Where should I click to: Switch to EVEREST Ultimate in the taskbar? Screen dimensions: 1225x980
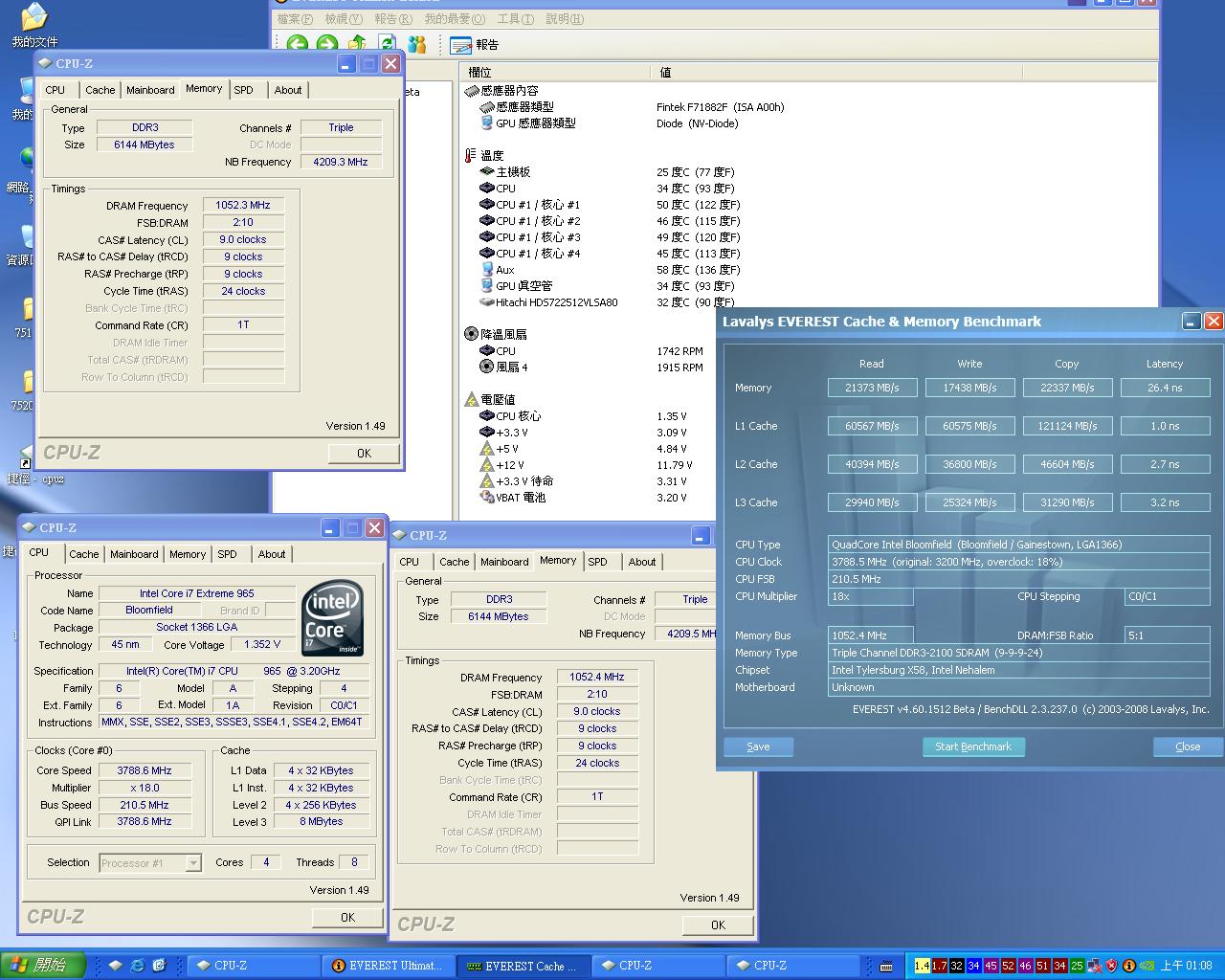[388, 966]
